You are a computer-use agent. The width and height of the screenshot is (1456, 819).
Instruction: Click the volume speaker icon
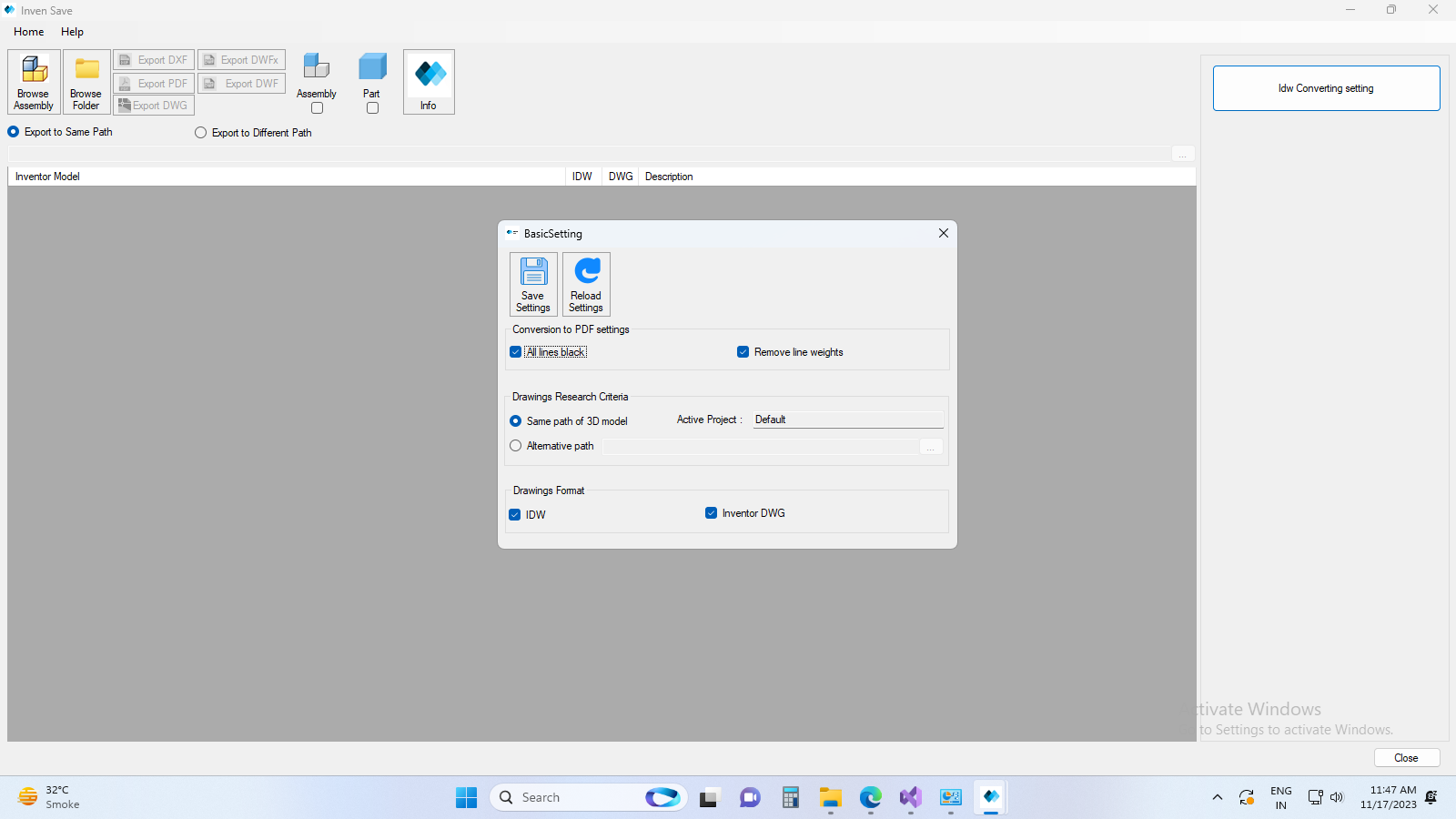[x=1337, y=797]
